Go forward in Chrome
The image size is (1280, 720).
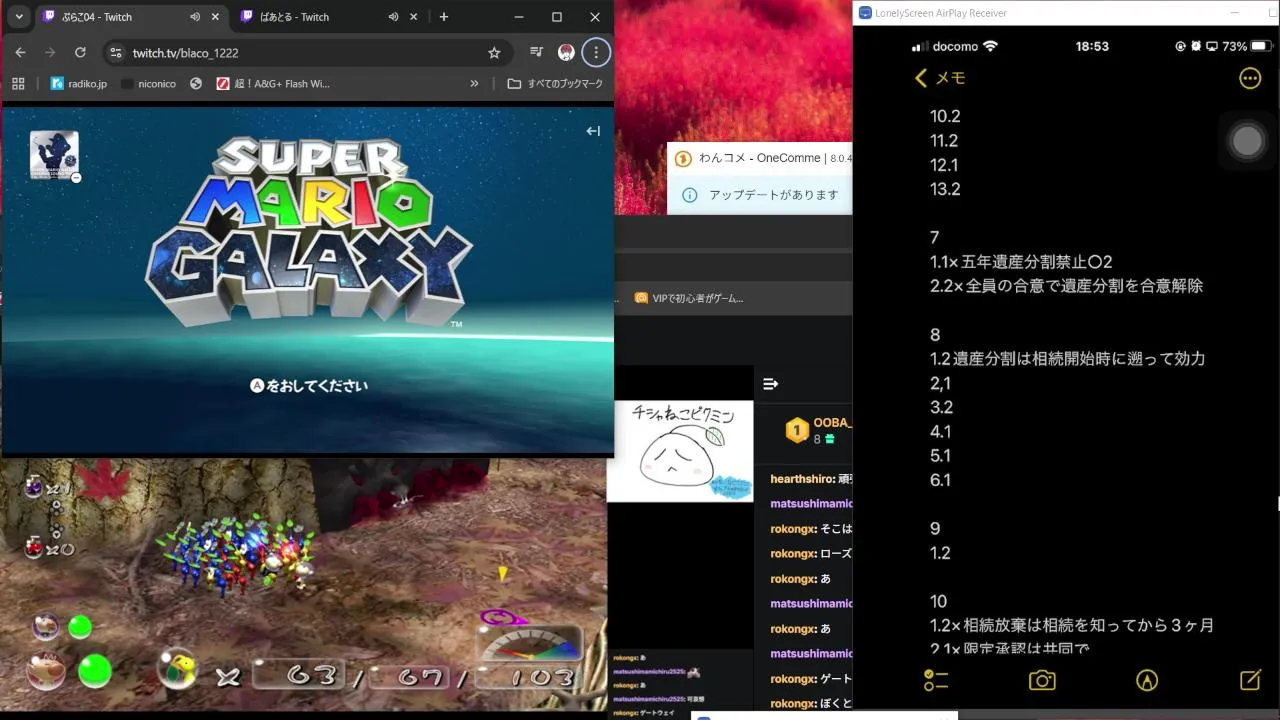[50, 52]
